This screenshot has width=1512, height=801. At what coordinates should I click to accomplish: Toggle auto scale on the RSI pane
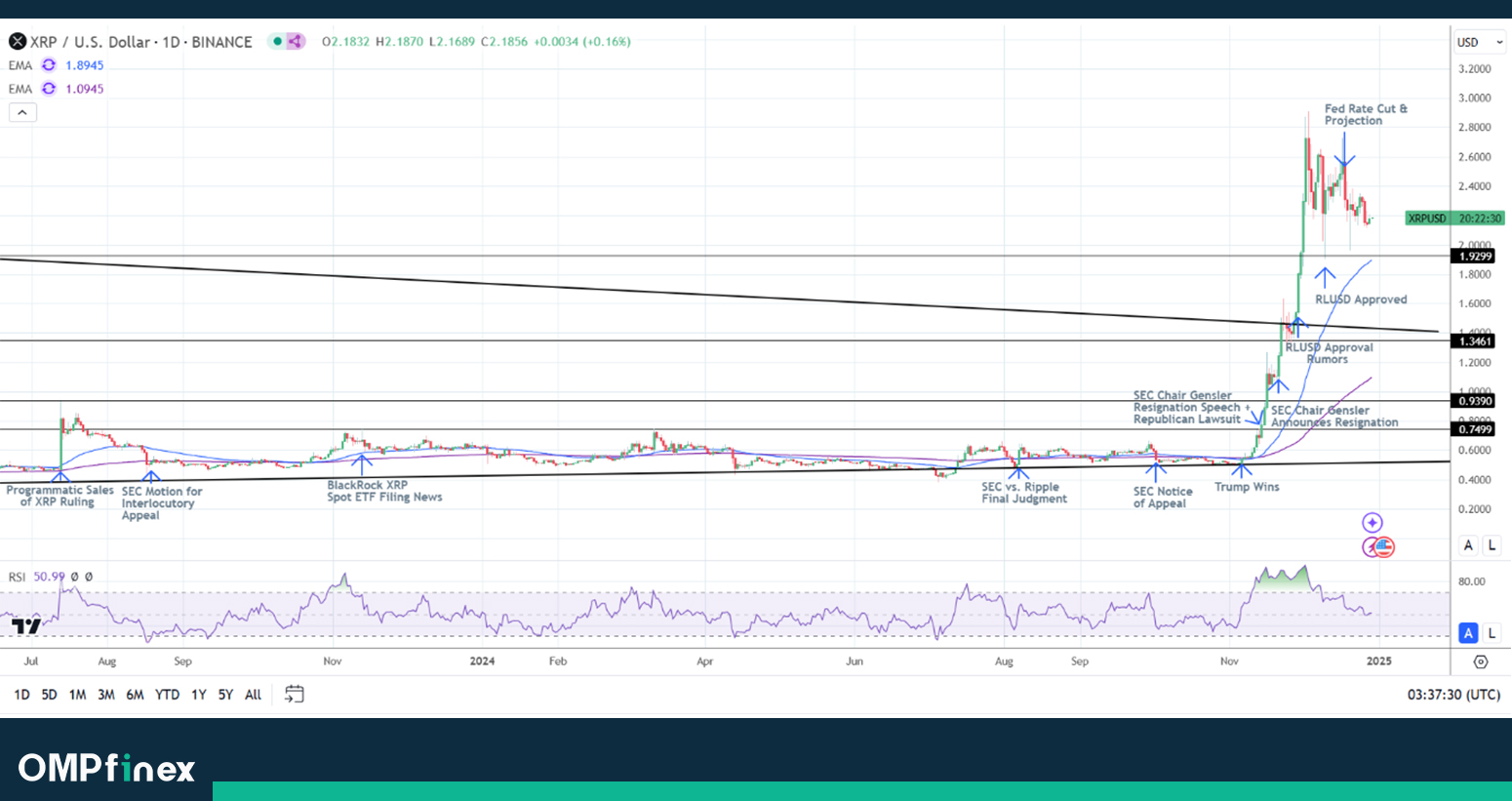point(1468,633)
